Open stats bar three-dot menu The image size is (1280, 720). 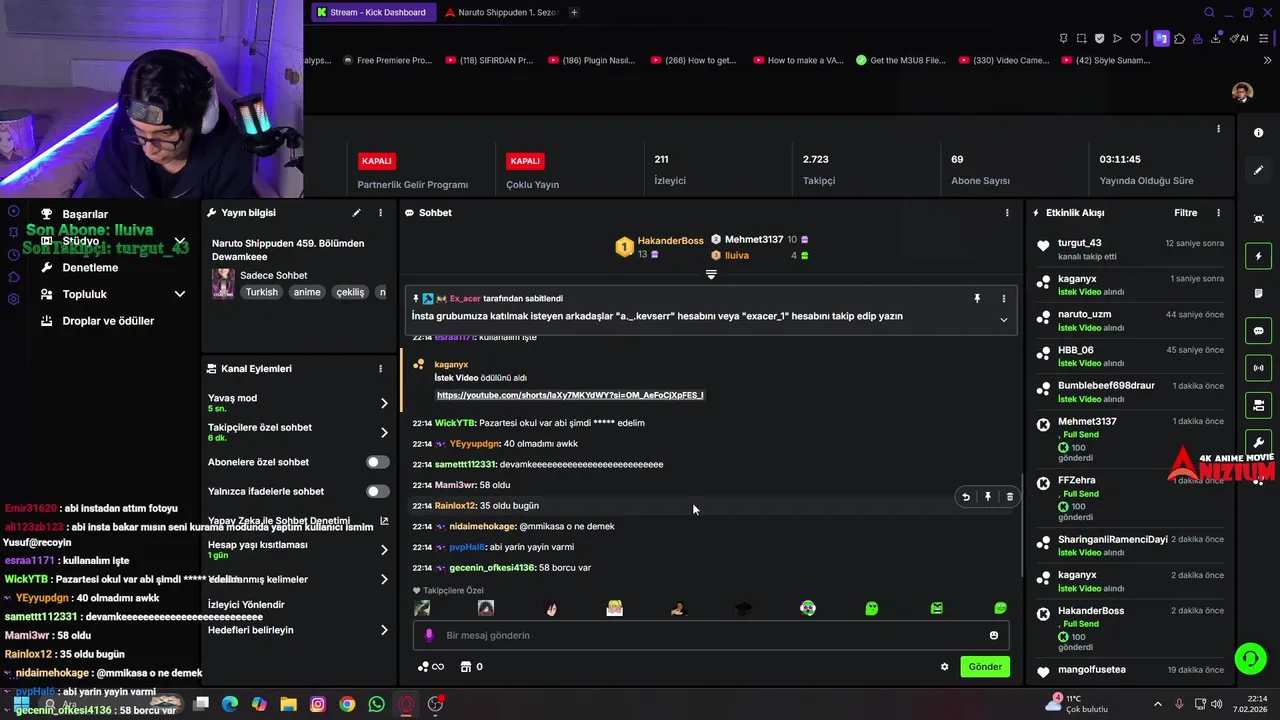(x=1218, y=129)
